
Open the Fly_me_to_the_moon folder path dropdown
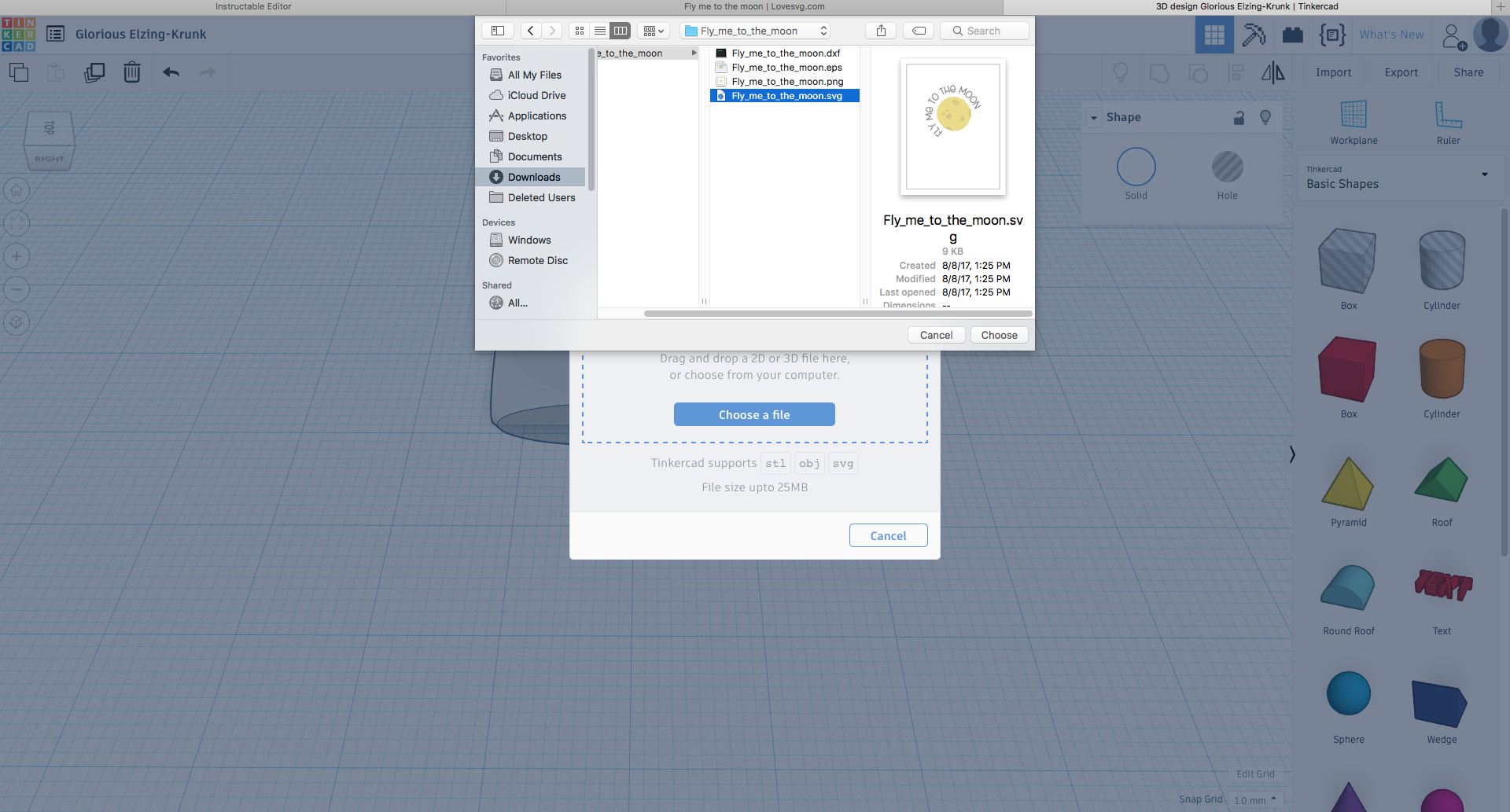click(x=756, y=31)
